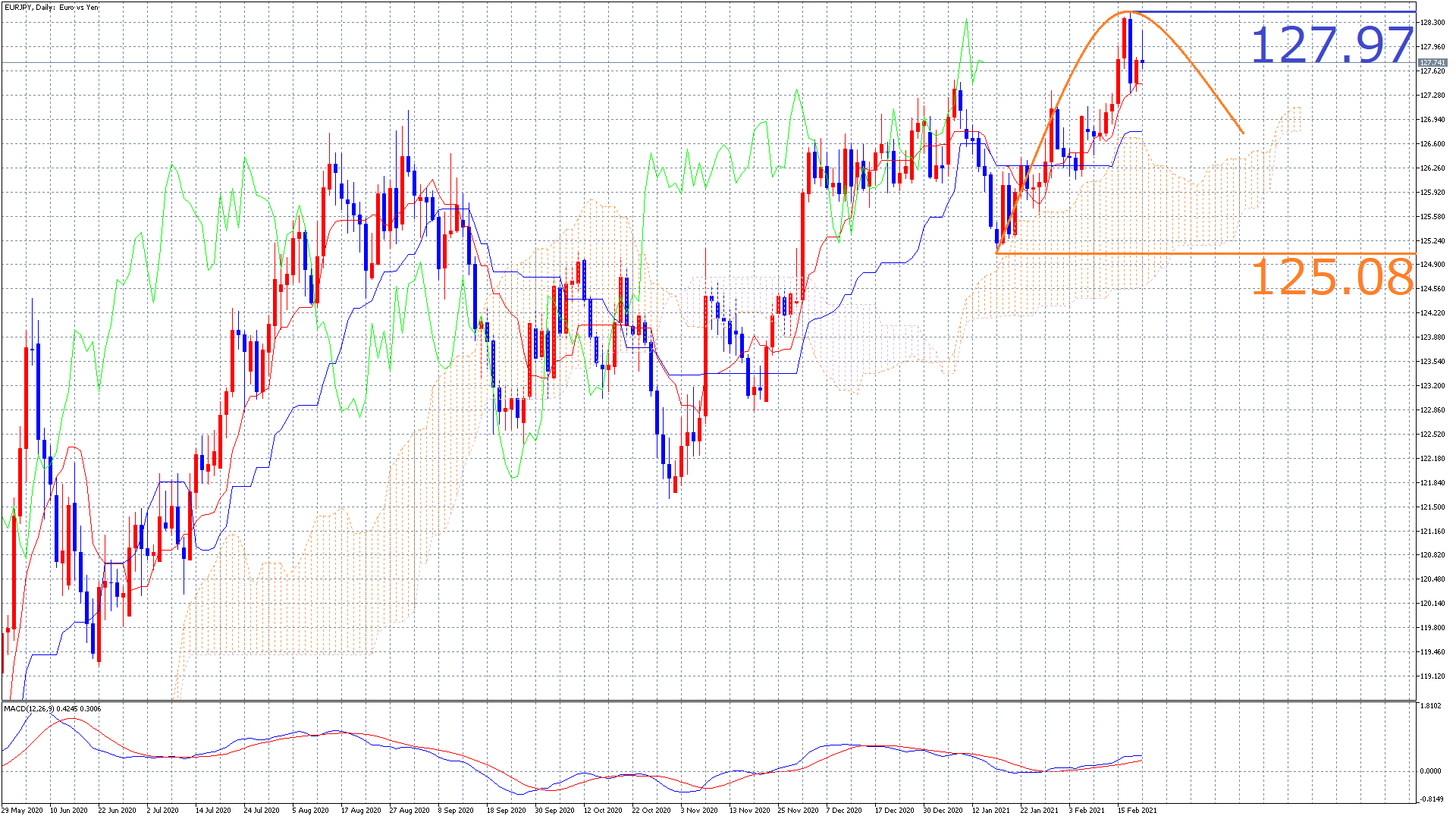The image size is (1456, 819).
Task: Click the MACD zero level 0.0000 label
Action: click(1431, 771)
